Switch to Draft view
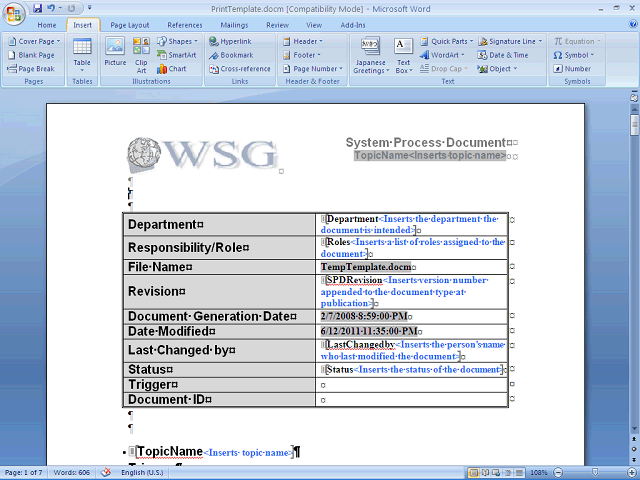Viewport: 640px width, 480px height. point(520,473)
